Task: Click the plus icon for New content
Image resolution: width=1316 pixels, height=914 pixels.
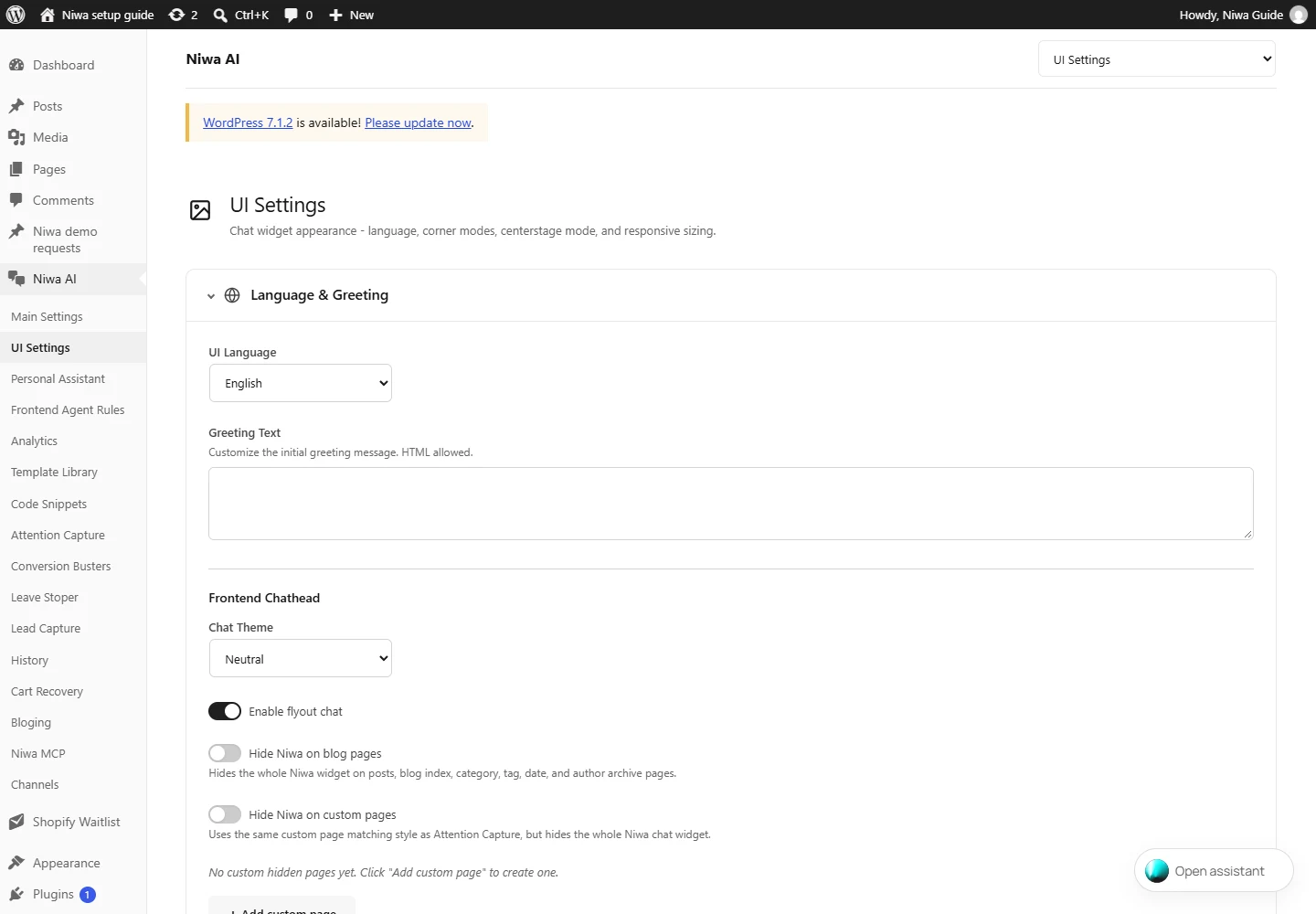Action: click(x=335, y=15)
